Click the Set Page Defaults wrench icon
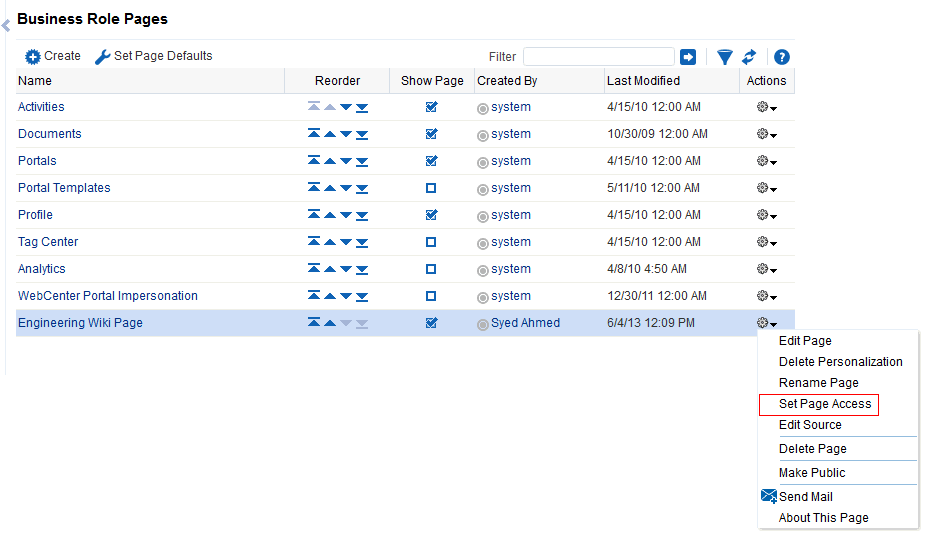This screenshot has height=547, width=938. pyautogui.click(x=102, y=57)
